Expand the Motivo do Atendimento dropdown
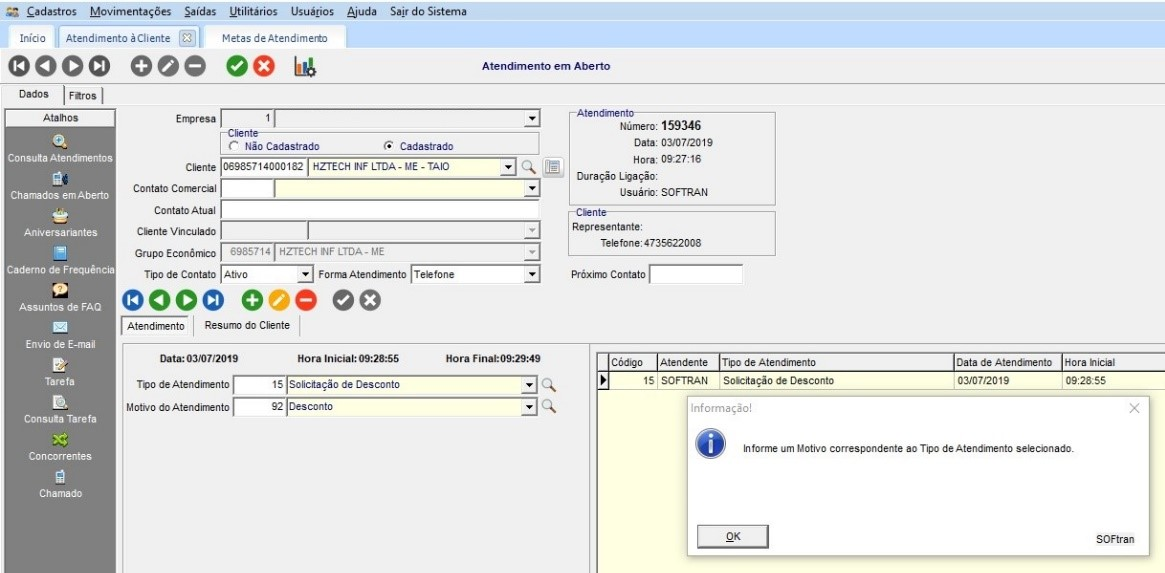The height and width of the screenshot is (573, 1165). click(x=530, y=408)
